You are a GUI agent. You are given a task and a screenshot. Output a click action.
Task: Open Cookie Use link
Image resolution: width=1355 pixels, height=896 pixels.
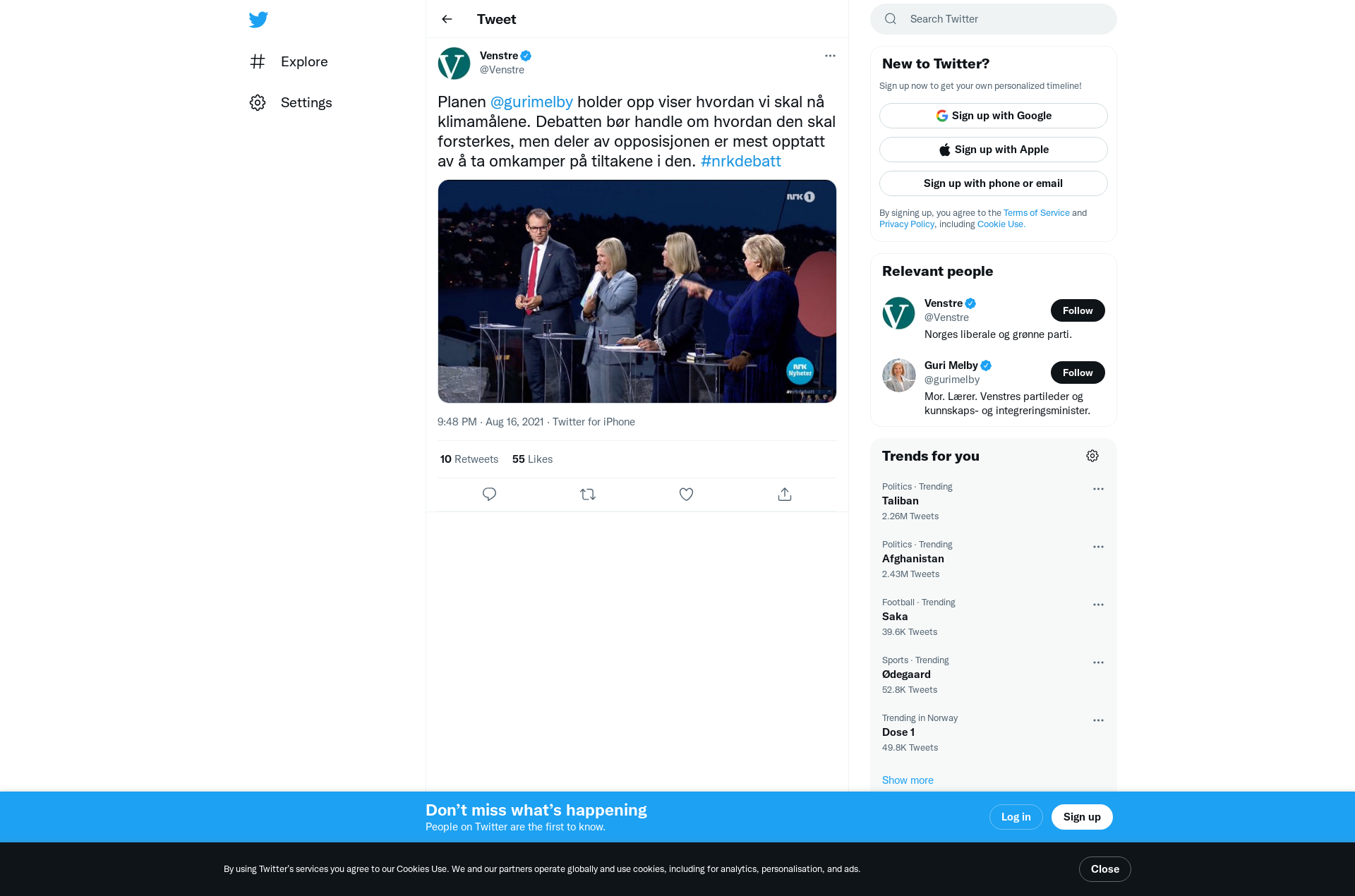click(1001, 224)
